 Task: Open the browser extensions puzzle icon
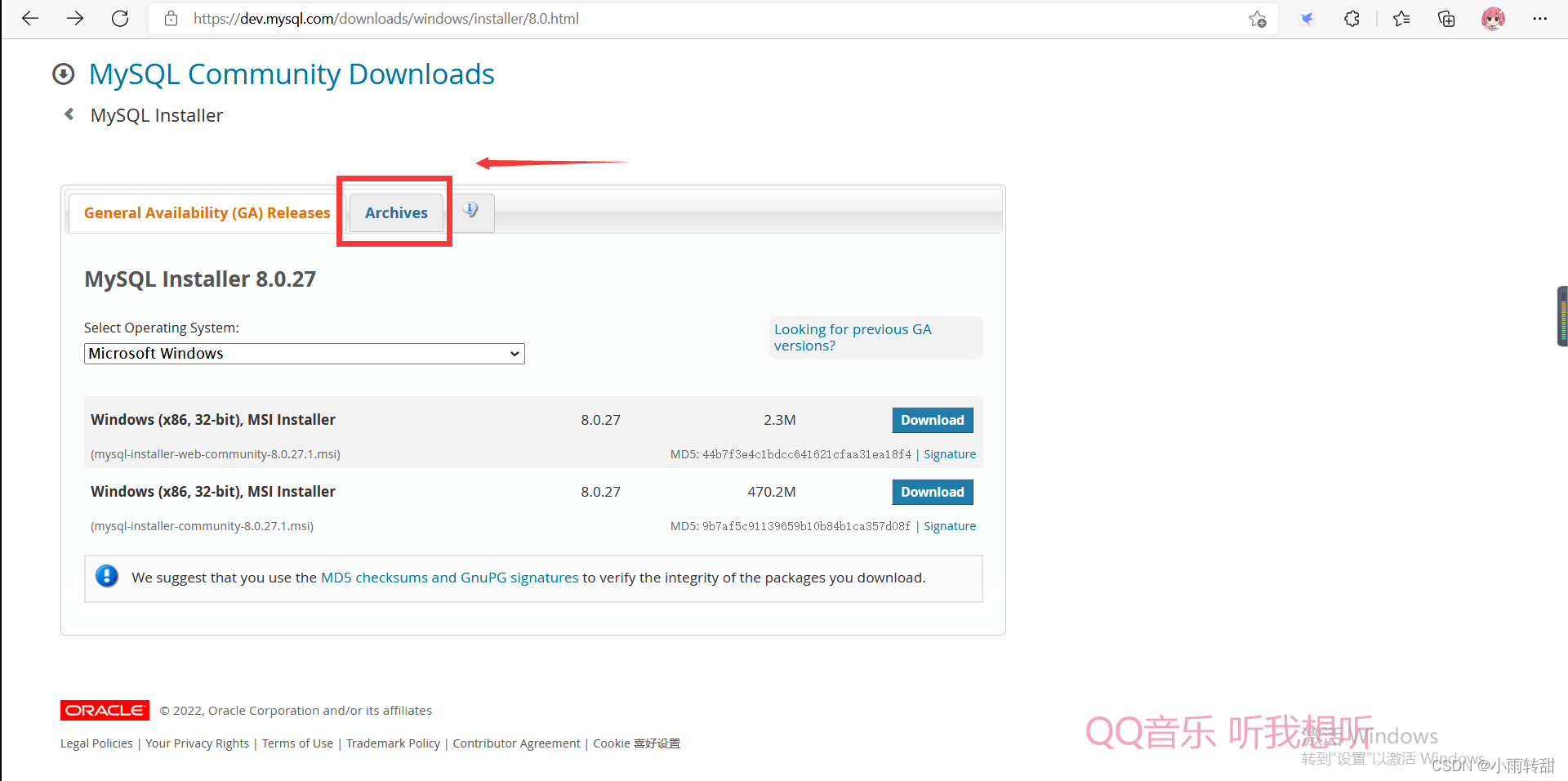1352,18
